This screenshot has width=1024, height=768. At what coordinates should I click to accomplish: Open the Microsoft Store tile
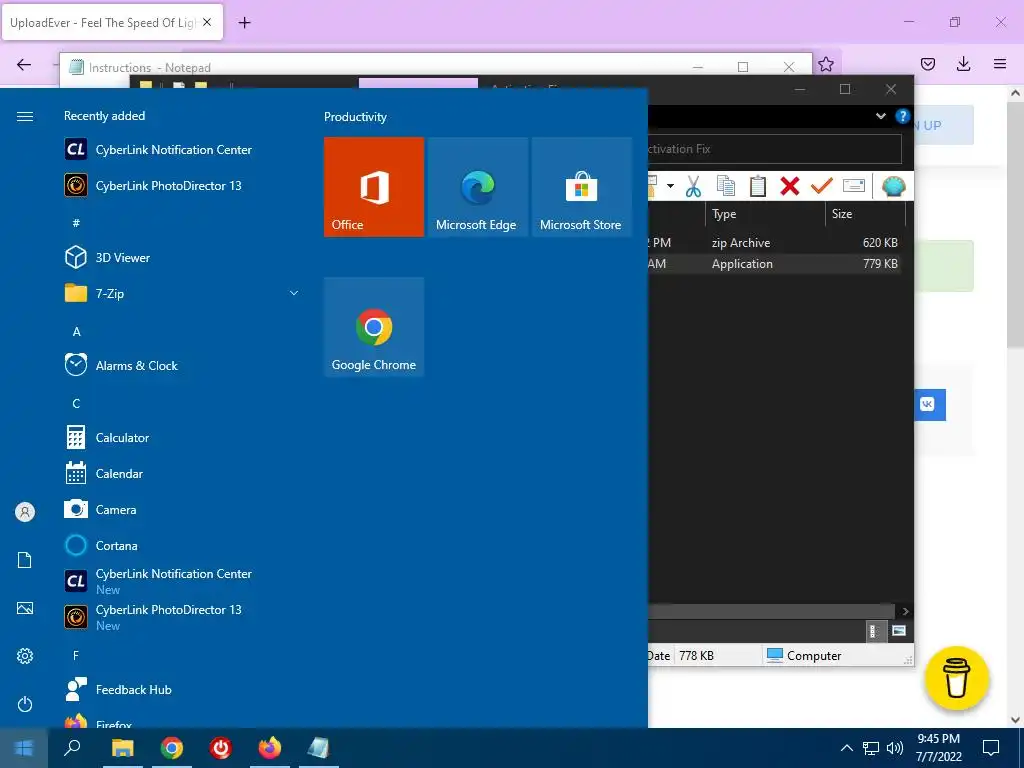(x=581, y=187)
